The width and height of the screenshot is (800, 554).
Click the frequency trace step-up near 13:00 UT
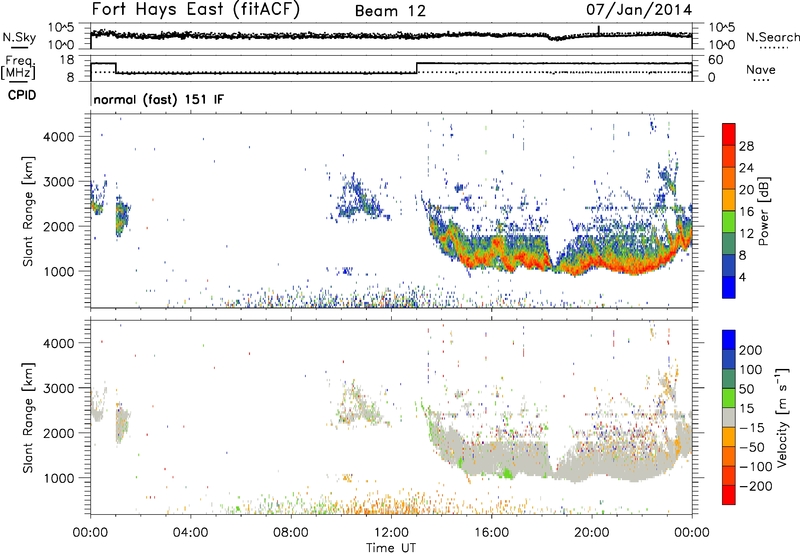[417, 68]
